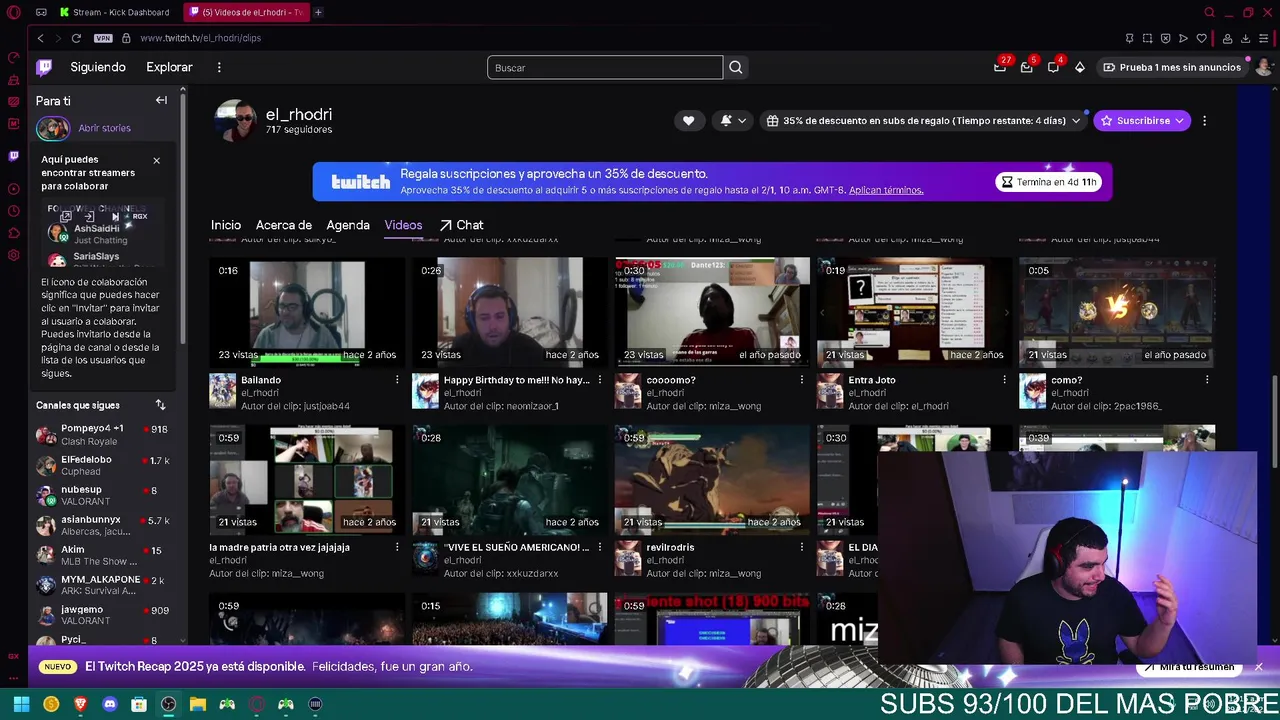Open the coooomo? clip thumbnail
1280x720 pixels.
point(712,312)
